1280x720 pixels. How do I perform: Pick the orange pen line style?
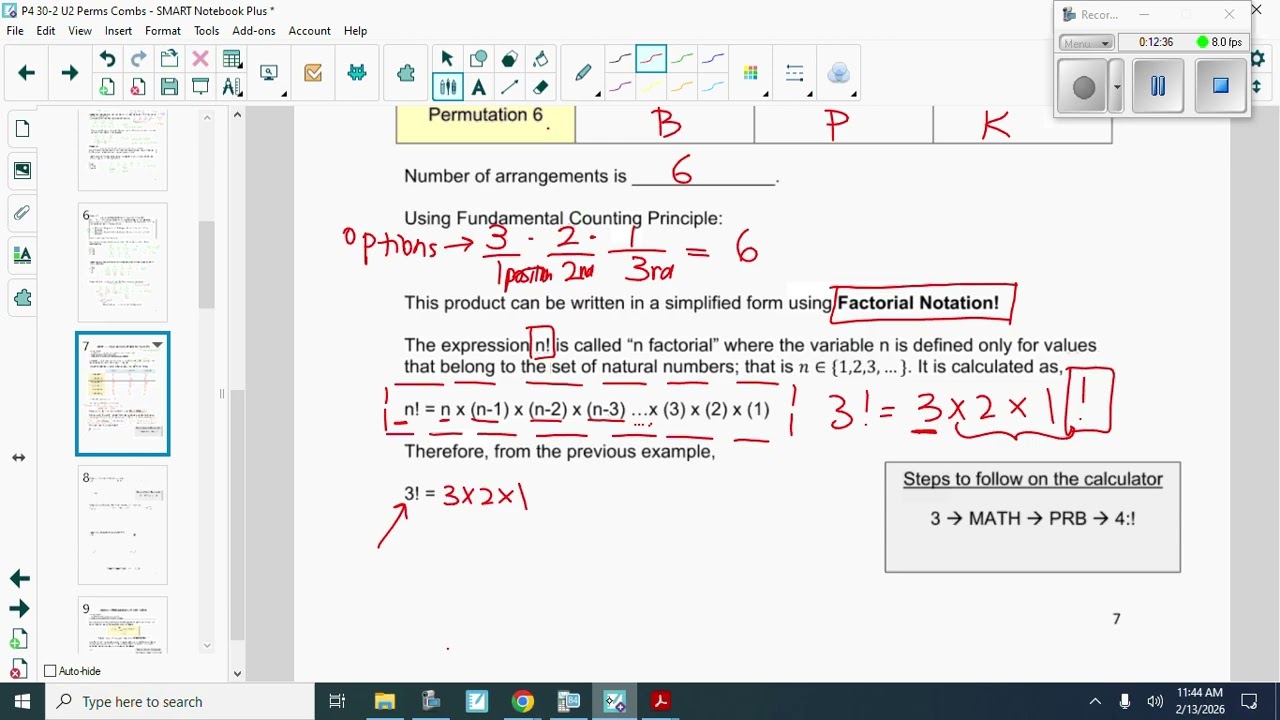(682, 87)
